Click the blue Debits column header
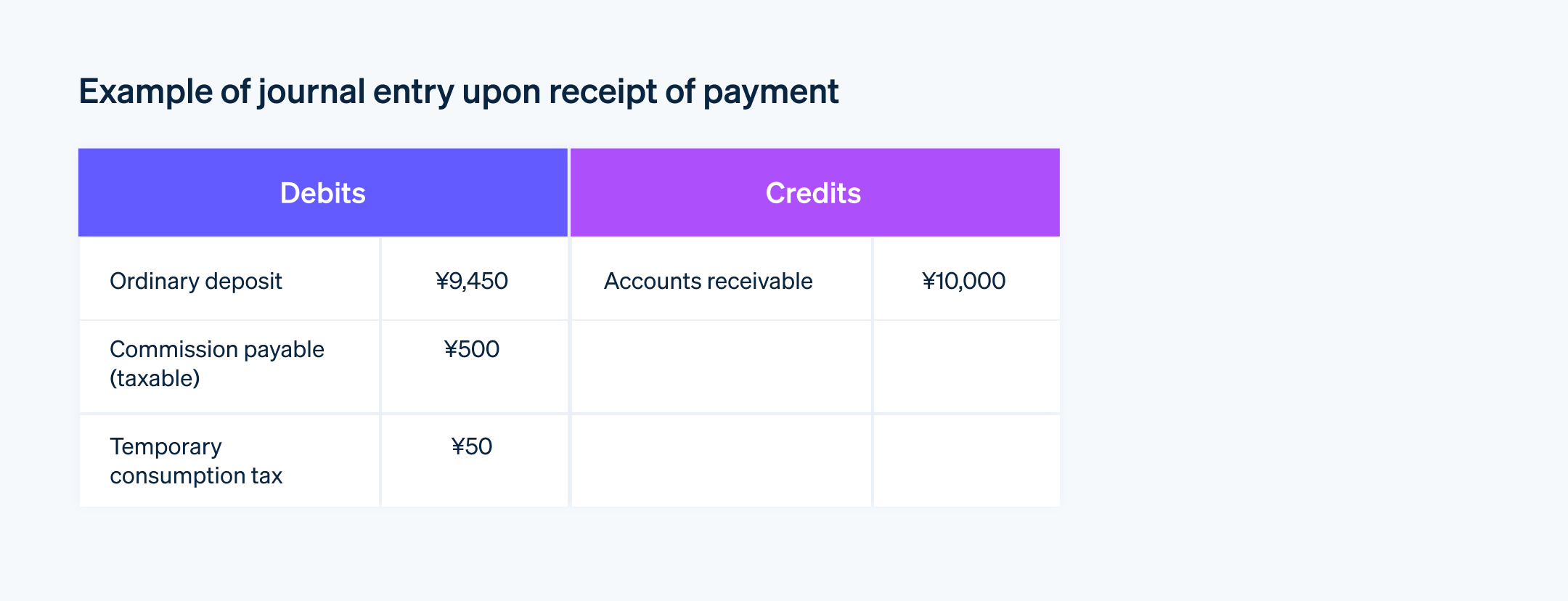The height and width of the screenshot is (601, 1568). click(x=323, y=193)
